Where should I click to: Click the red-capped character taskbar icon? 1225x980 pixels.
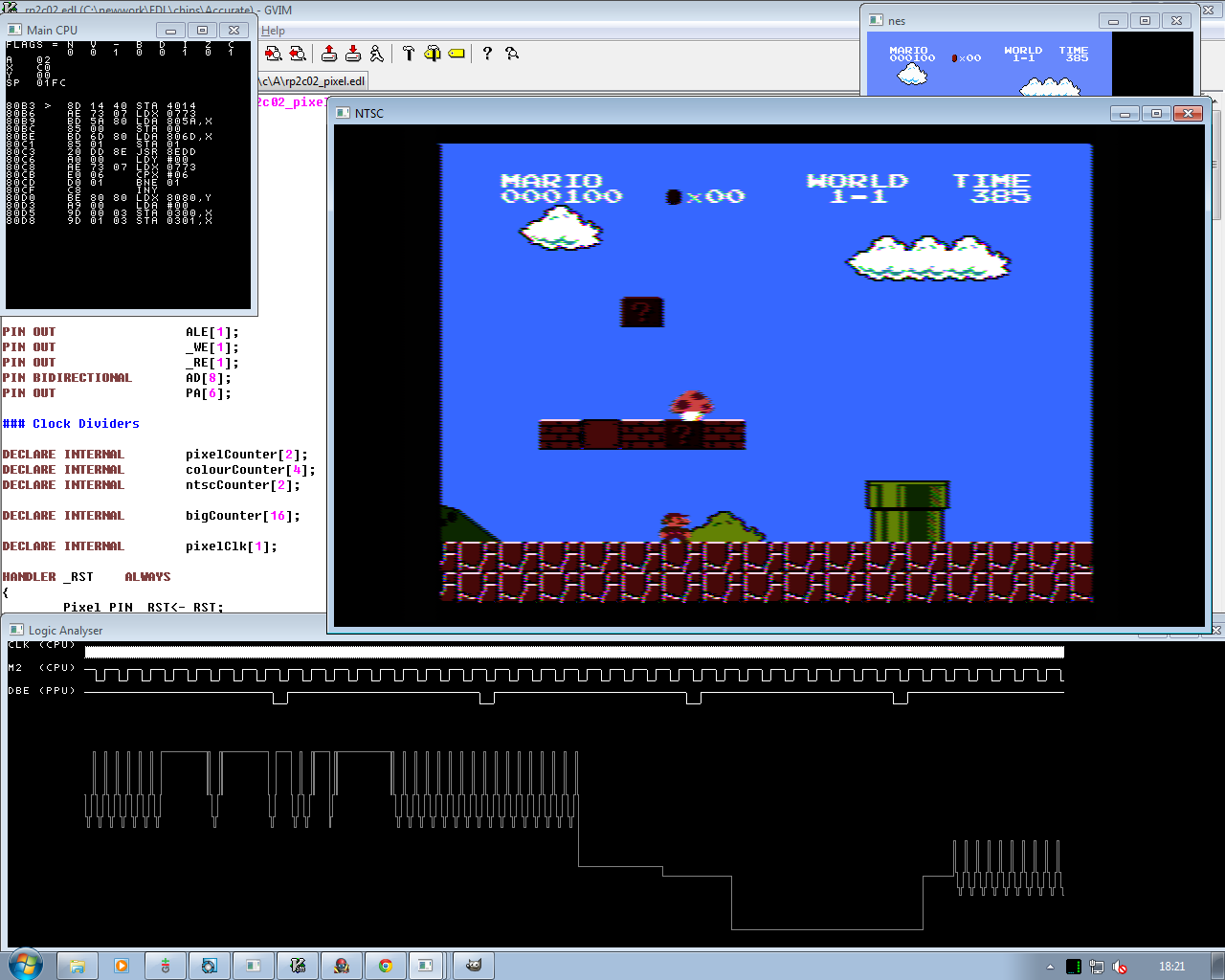click(342, 966)
